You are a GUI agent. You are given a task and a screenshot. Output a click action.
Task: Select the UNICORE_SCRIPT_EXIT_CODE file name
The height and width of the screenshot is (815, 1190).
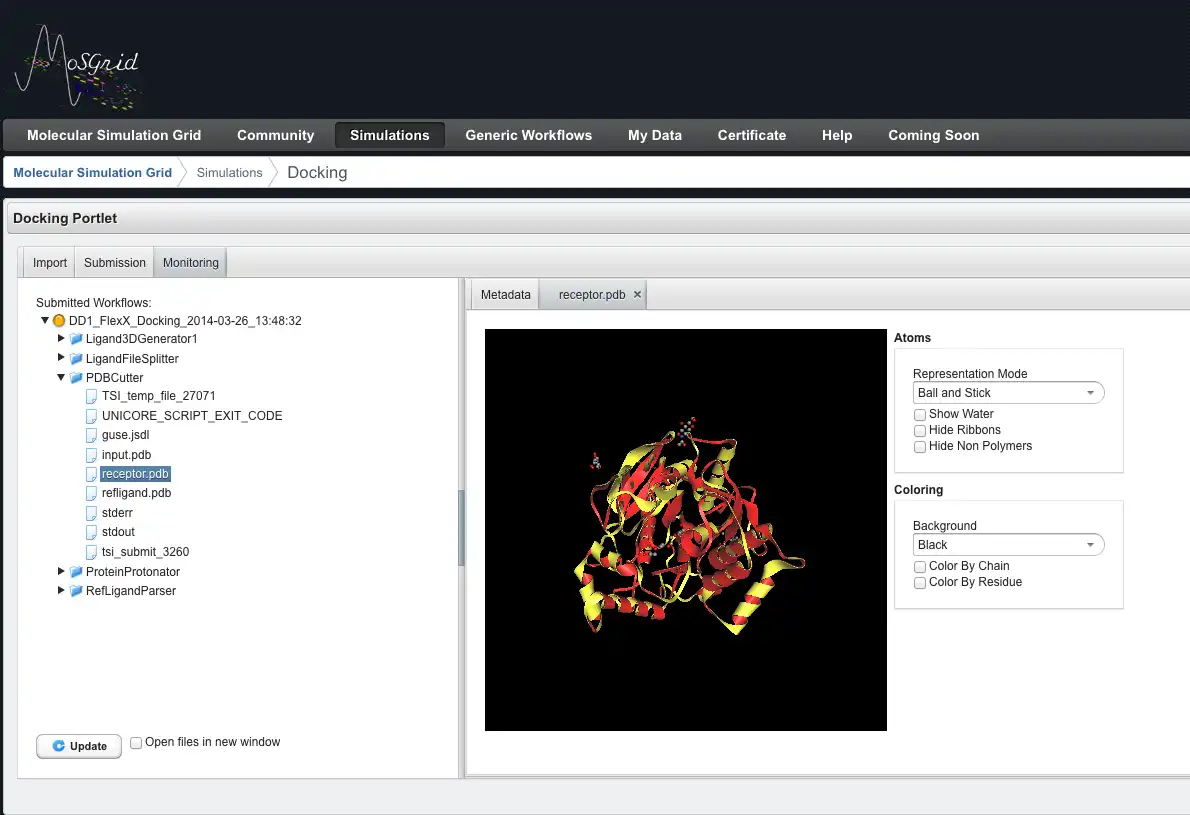coord(192,416)
